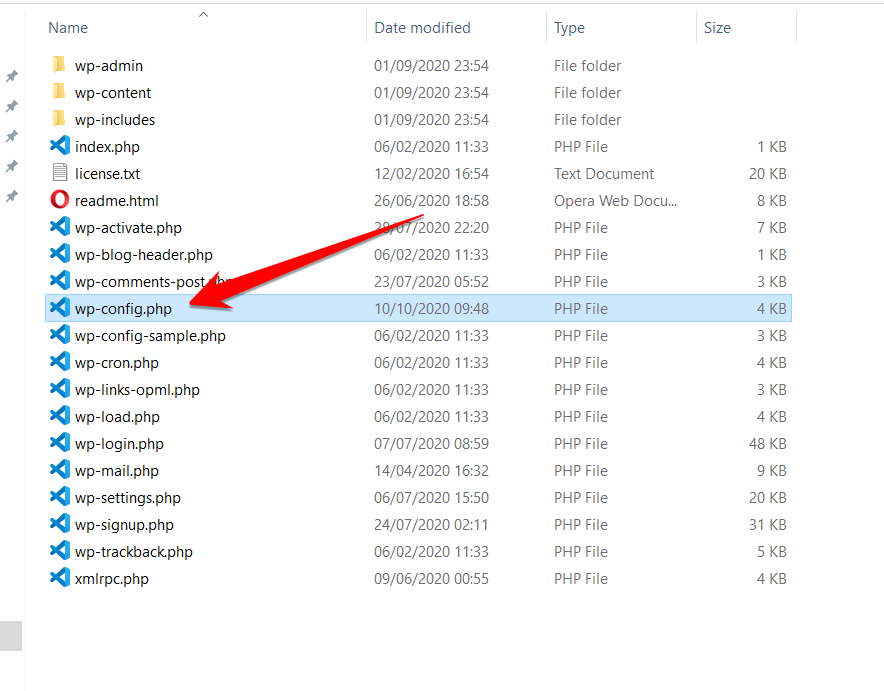Click the wp-content folder icon
Image resolution: width=884 pixels, height=691 pixels.
[59, 92]
